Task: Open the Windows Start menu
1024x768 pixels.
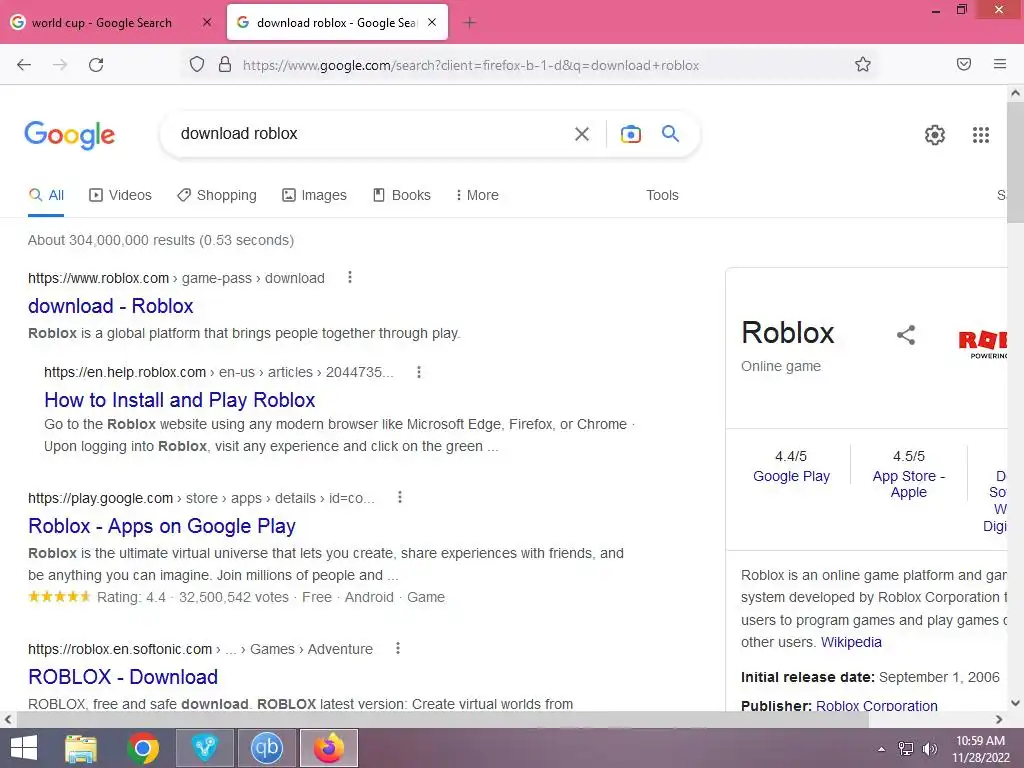Action: coord(24,748)
